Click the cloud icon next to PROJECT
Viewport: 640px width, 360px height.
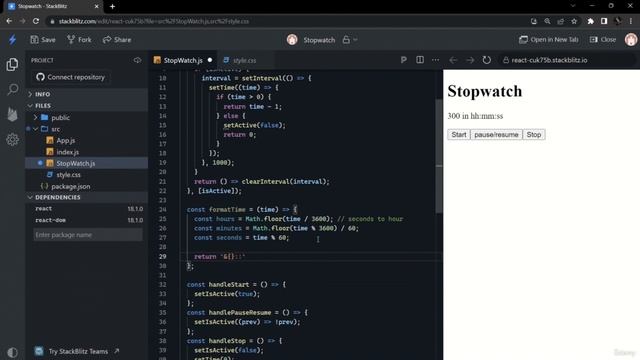click(137, 60)
